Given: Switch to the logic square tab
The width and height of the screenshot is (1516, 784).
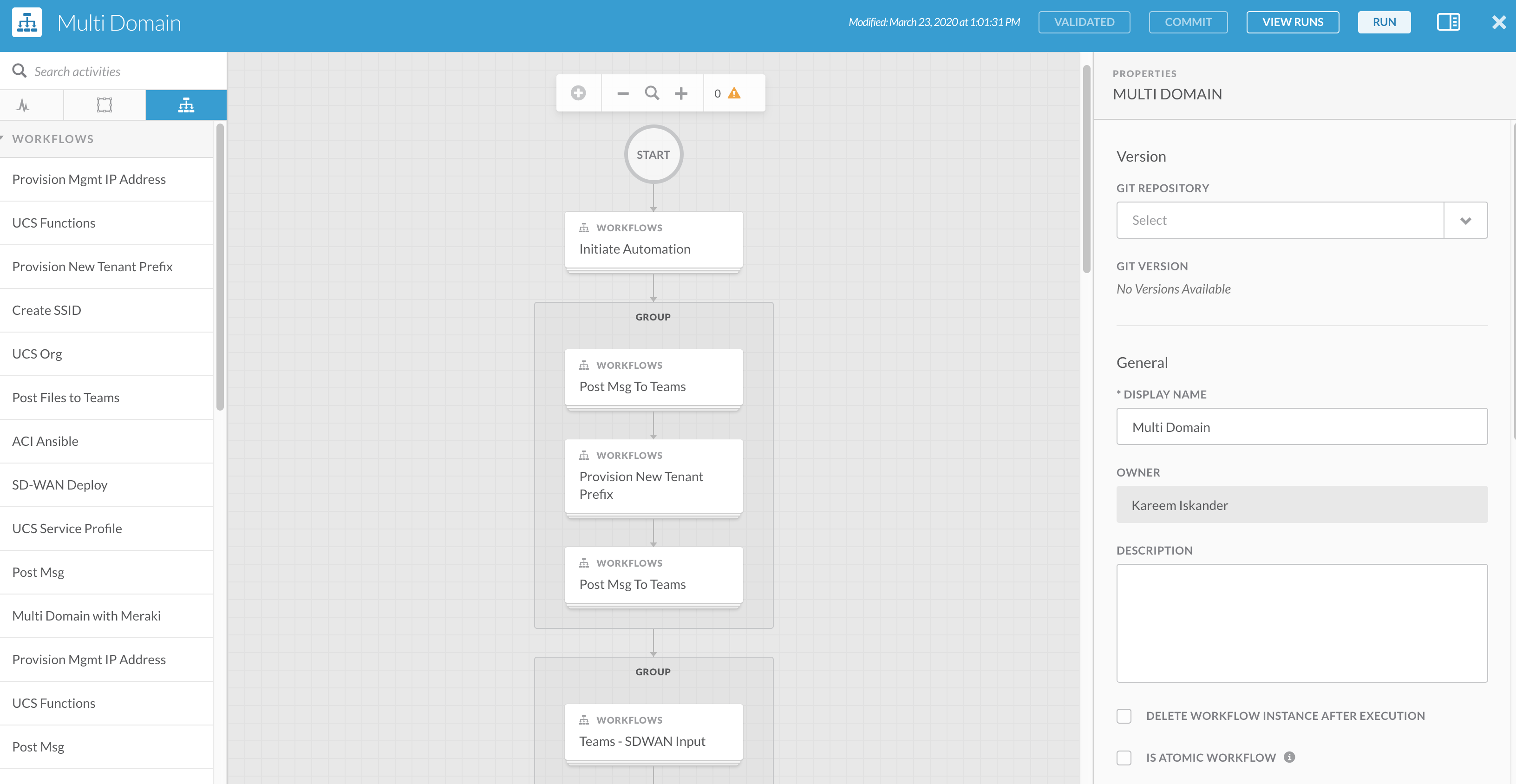Looking at the screenshot, I should point(104,105).
